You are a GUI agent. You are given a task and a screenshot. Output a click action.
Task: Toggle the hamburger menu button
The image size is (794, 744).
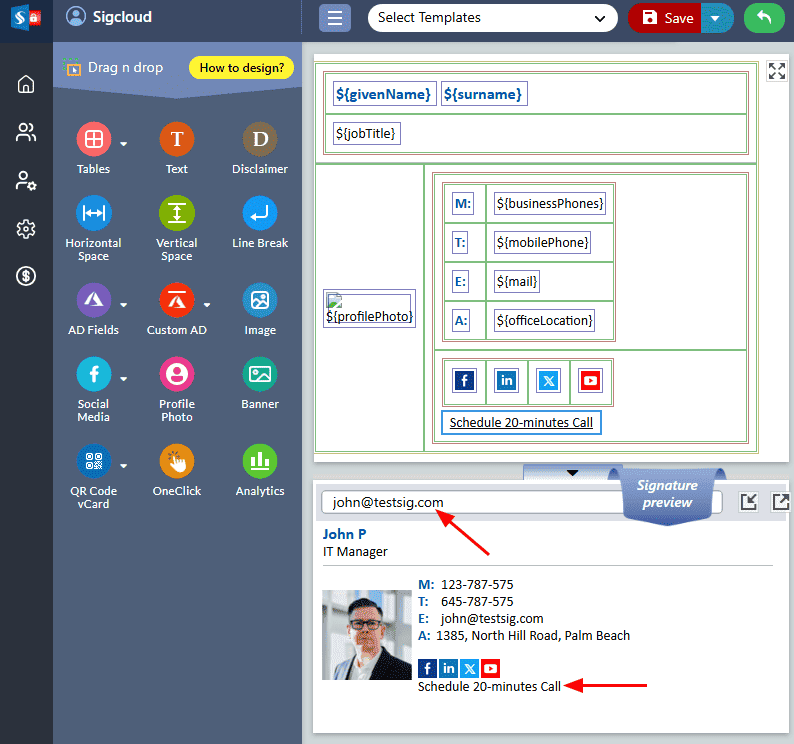[x=335, y=18]
